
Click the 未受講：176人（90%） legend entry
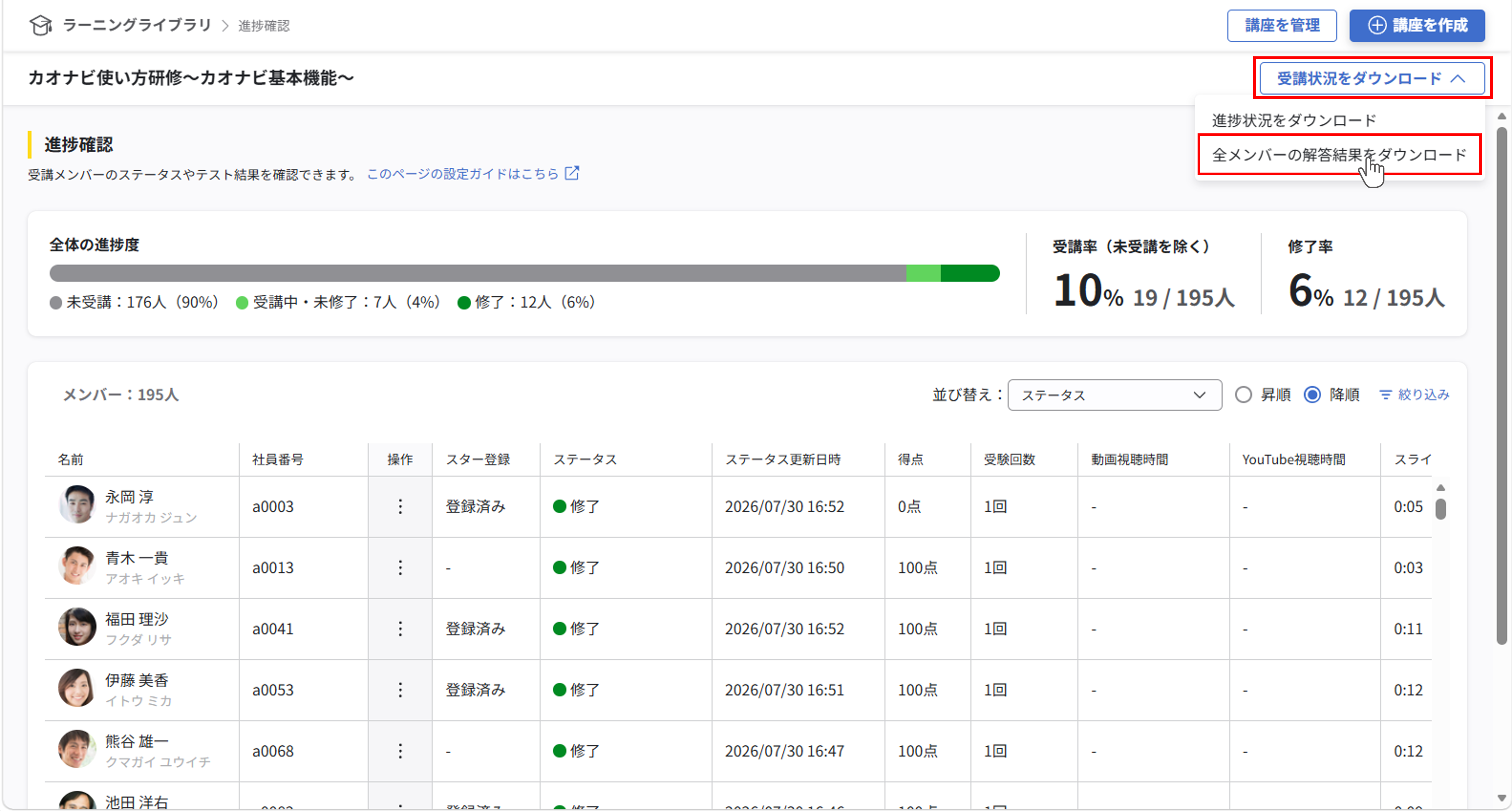pyautogui.click(x=134, y=303)
